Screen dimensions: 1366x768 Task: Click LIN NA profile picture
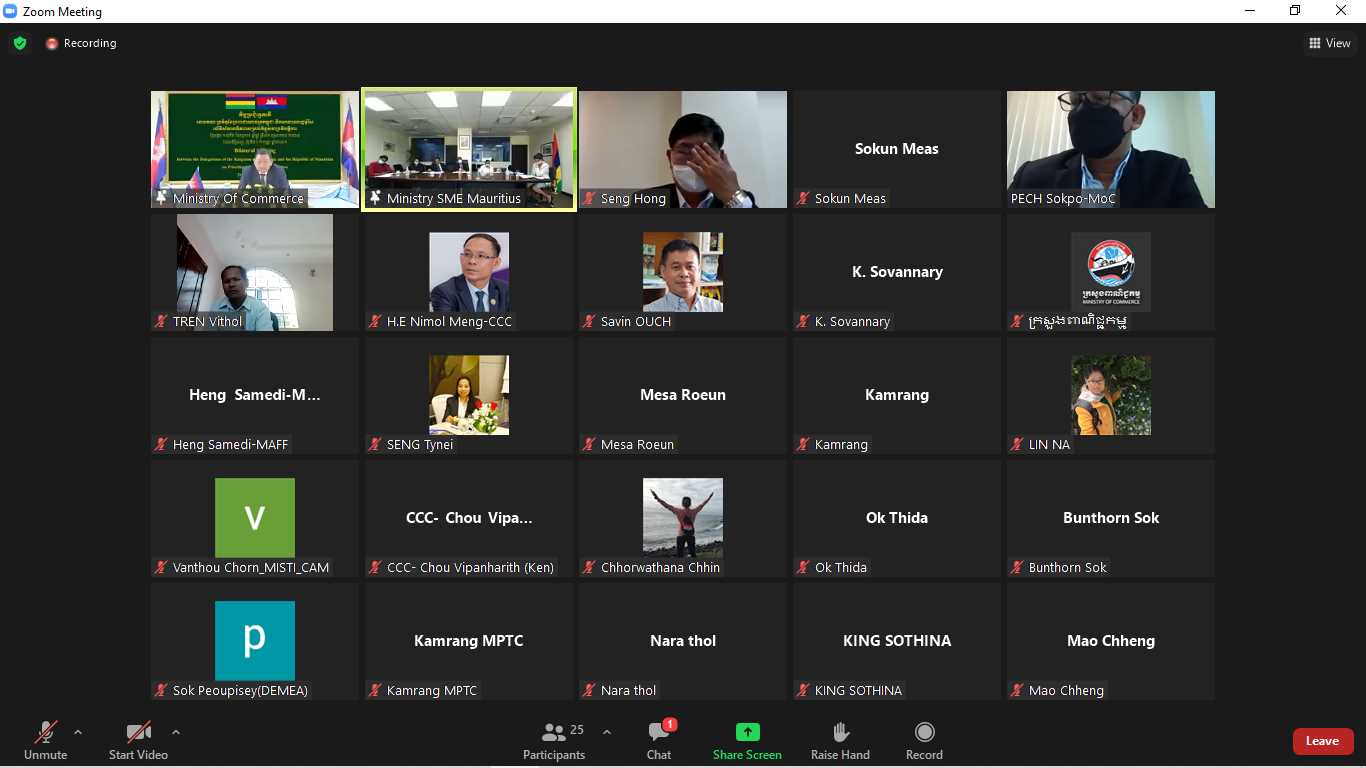click(x=1111, y=395)
